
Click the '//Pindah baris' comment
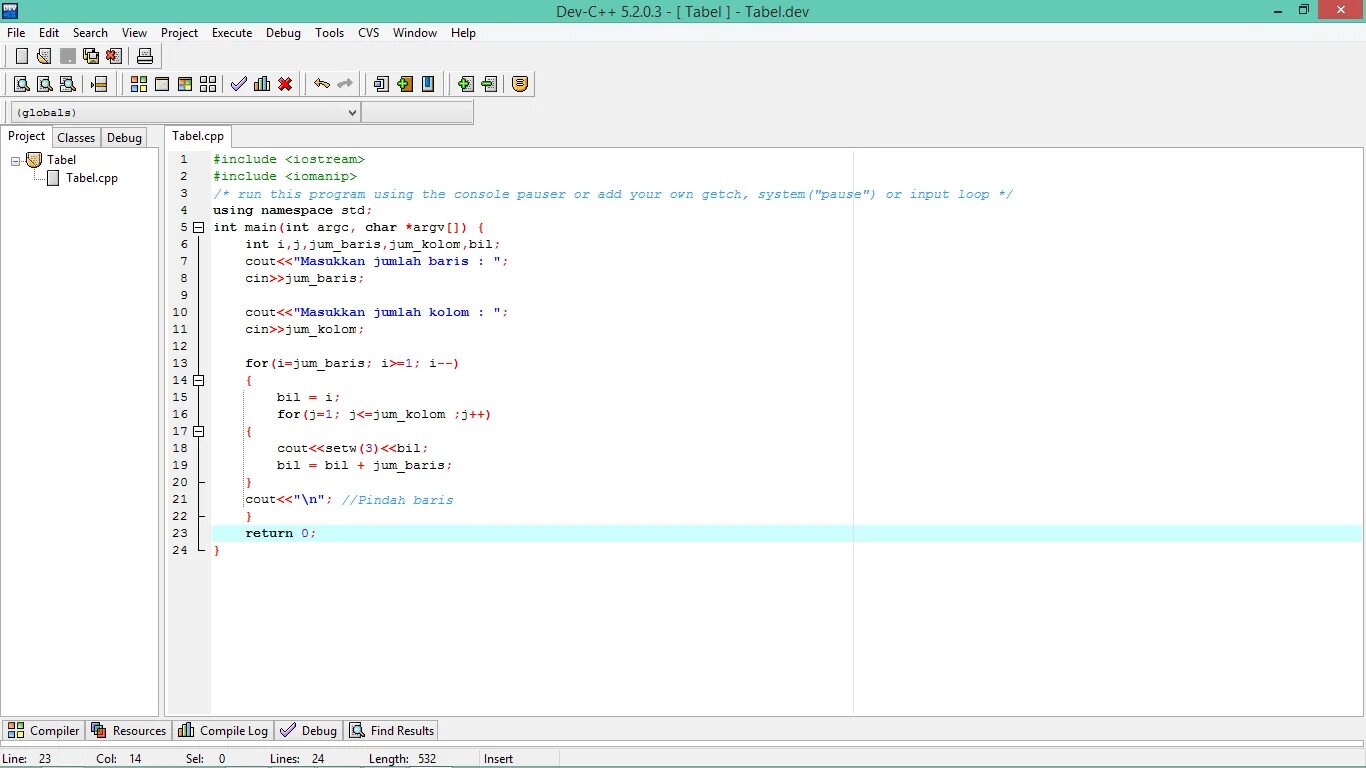[397, 499]
